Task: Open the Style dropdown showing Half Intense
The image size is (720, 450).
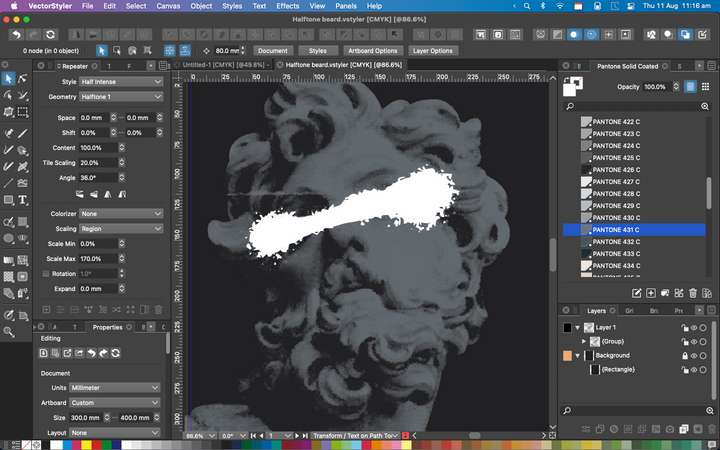Action: (121, 81)
